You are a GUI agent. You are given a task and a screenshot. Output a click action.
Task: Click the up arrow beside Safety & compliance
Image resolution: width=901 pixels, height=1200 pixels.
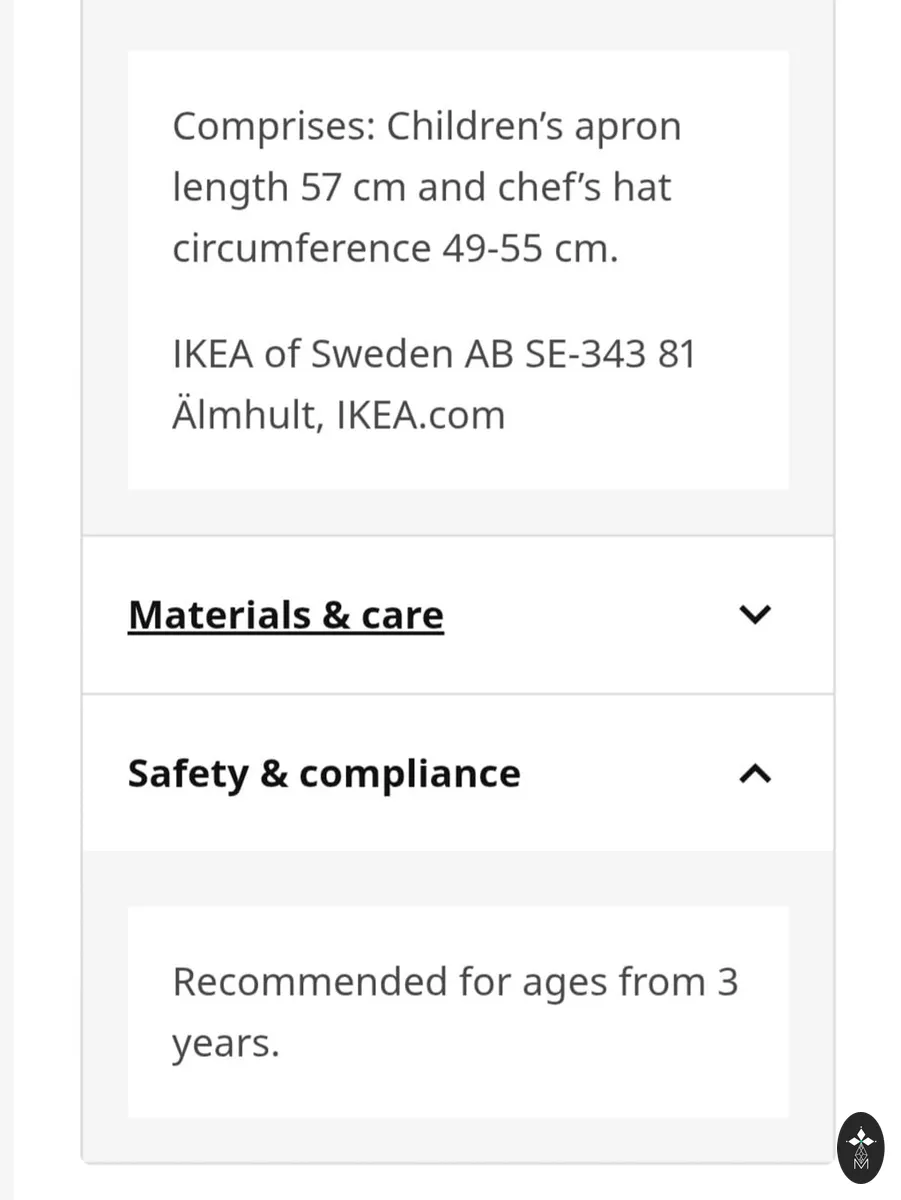tap(755, 773)
